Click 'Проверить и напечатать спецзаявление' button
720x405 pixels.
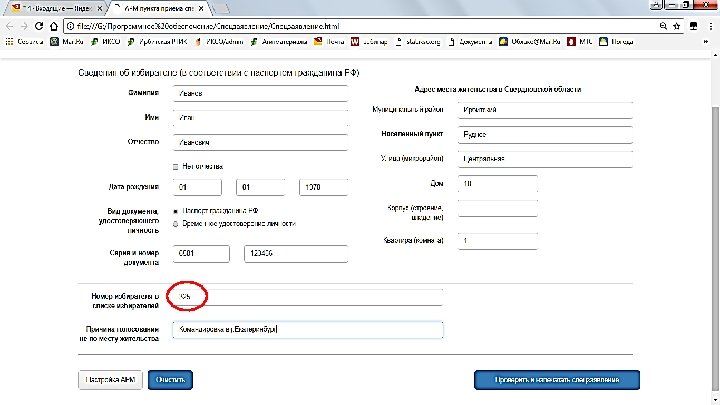click(557, 380)
